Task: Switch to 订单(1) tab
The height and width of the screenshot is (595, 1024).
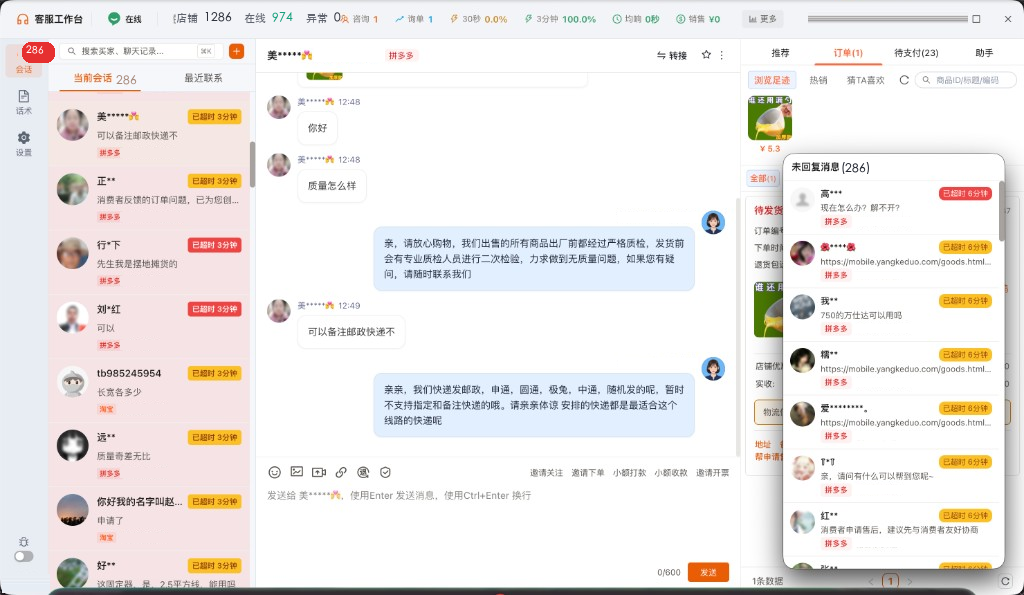Action: click(848, 53)
